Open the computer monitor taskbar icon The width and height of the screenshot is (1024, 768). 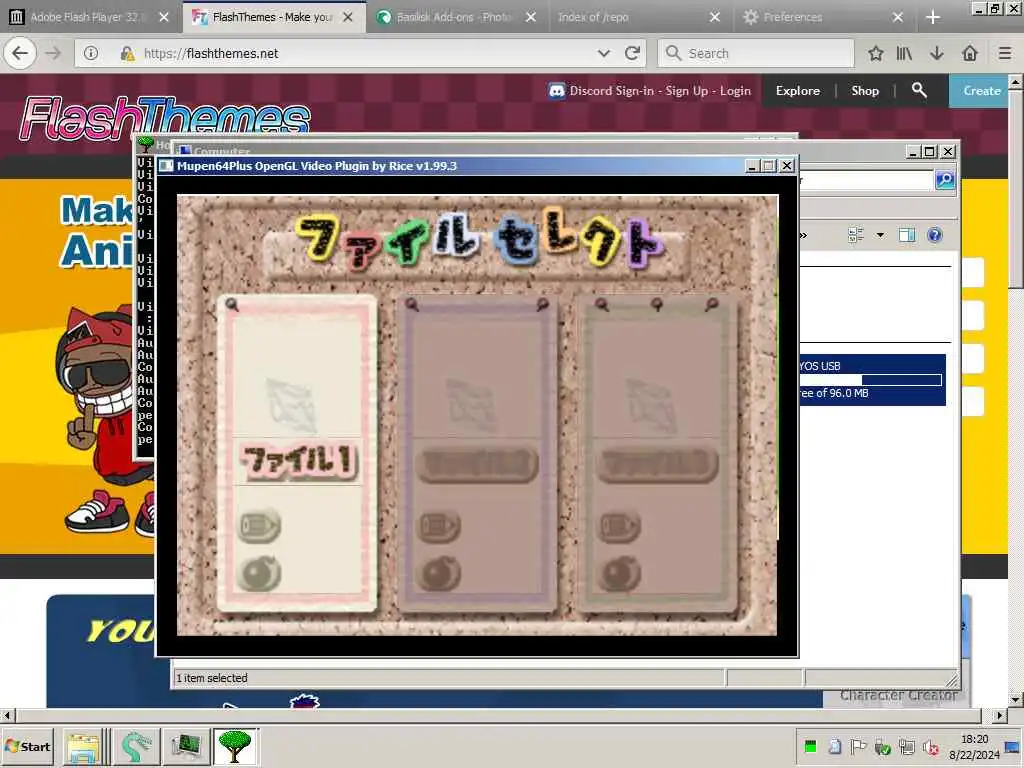186,746
